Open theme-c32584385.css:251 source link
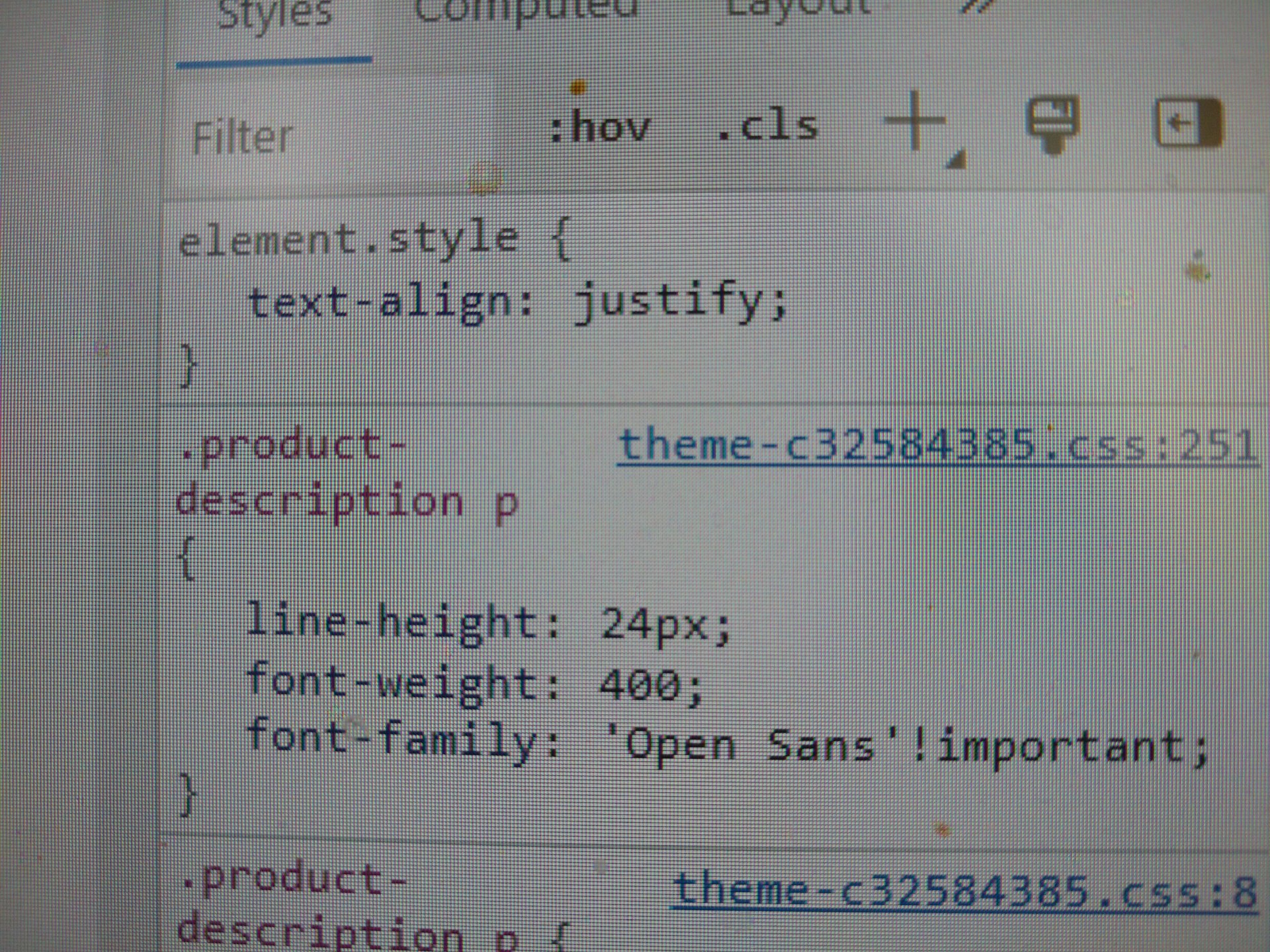Viewport: 1270px width, 952px height. [937, 445]
